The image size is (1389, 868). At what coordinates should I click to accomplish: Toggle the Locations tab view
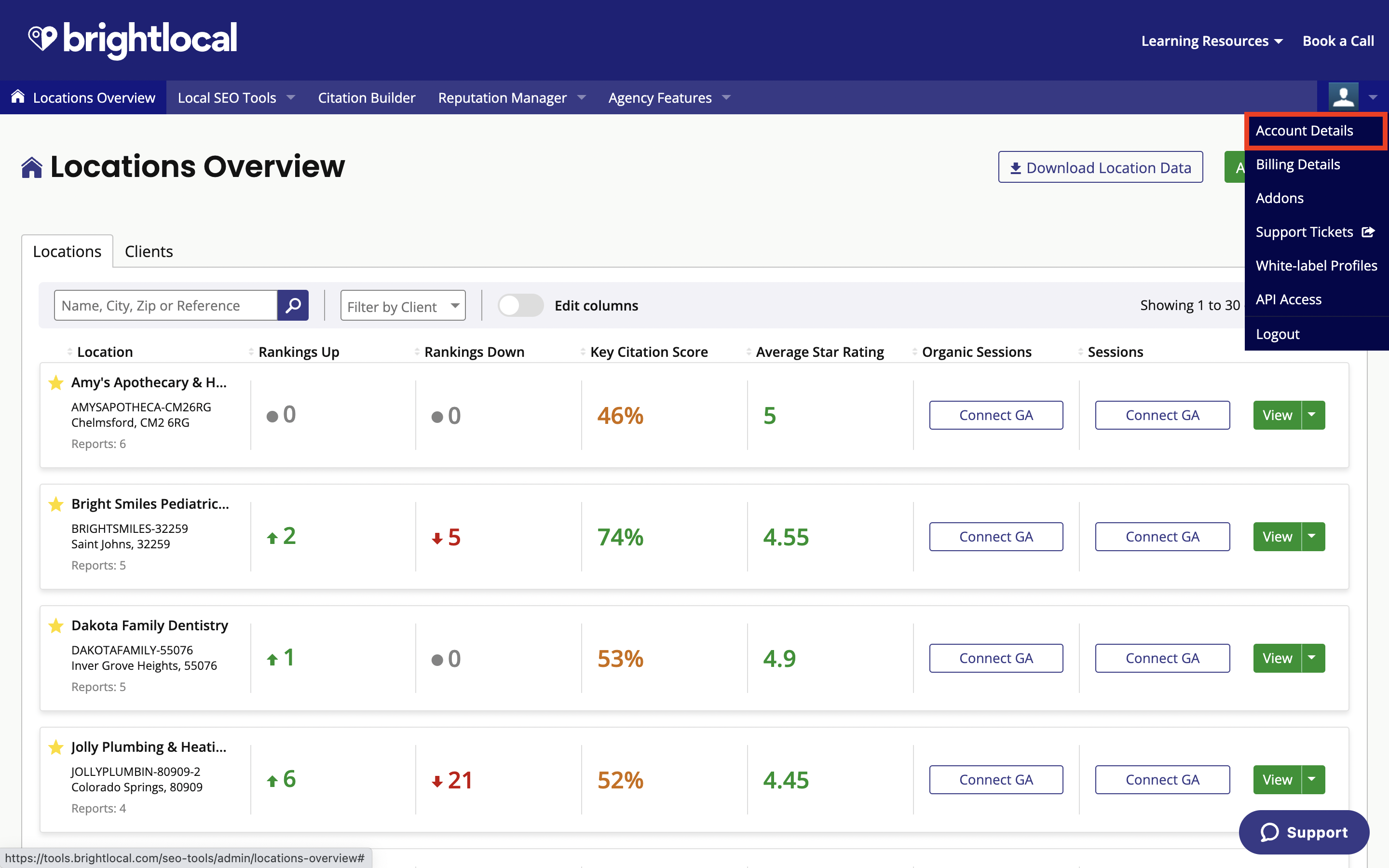67,251
